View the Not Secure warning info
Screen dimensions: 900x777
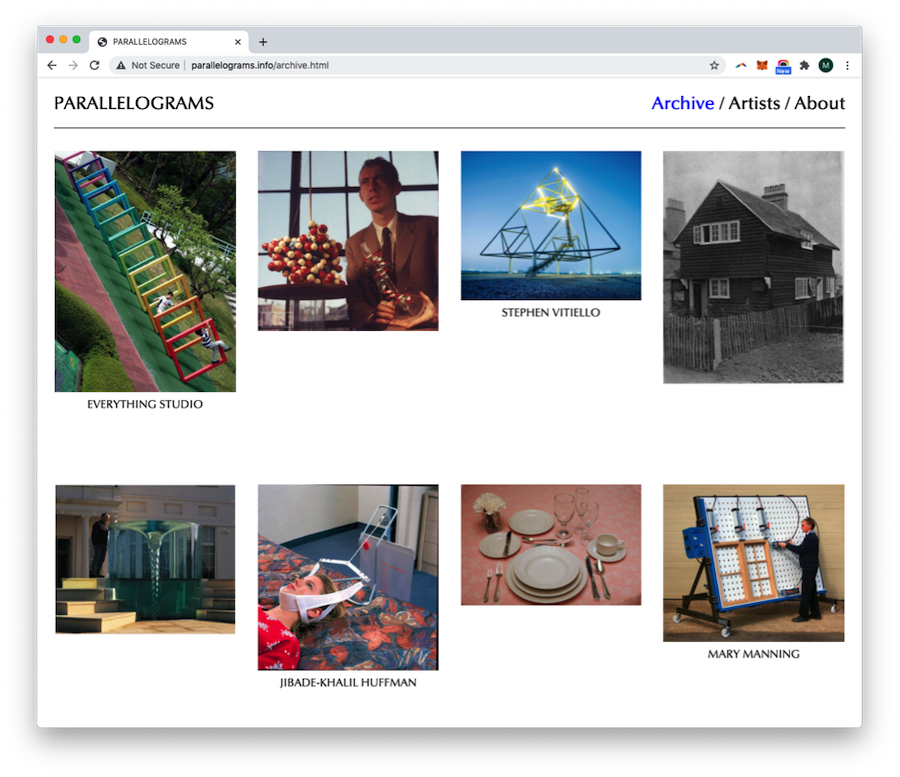[148, 65]
